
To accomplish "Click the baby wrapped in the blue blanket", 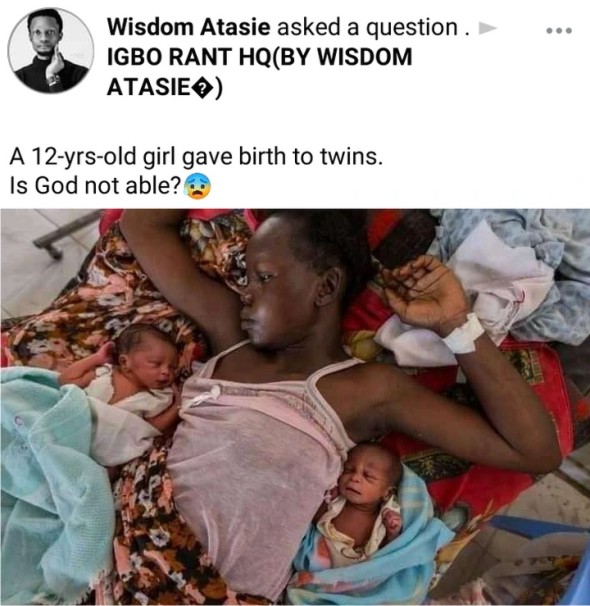I will pos(367,509).
